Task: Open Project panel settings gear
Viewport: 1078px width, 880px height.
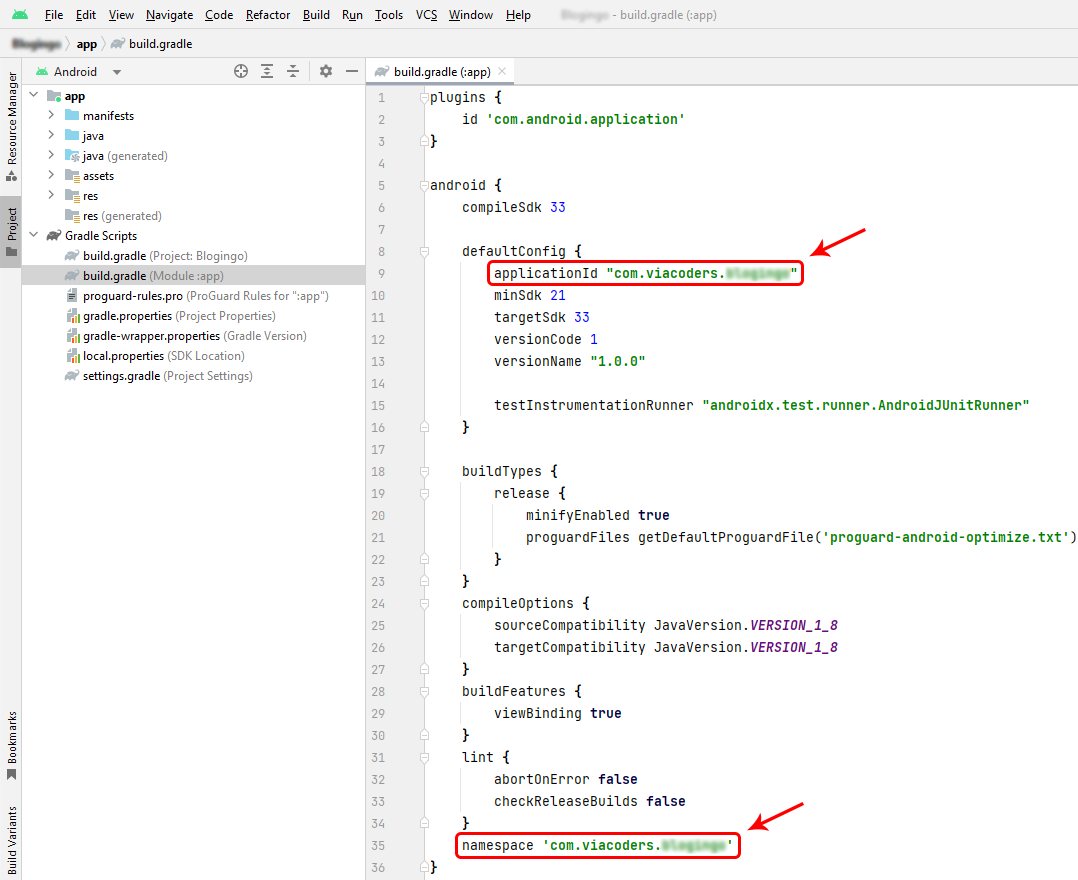Action: (x=326, y=71)
